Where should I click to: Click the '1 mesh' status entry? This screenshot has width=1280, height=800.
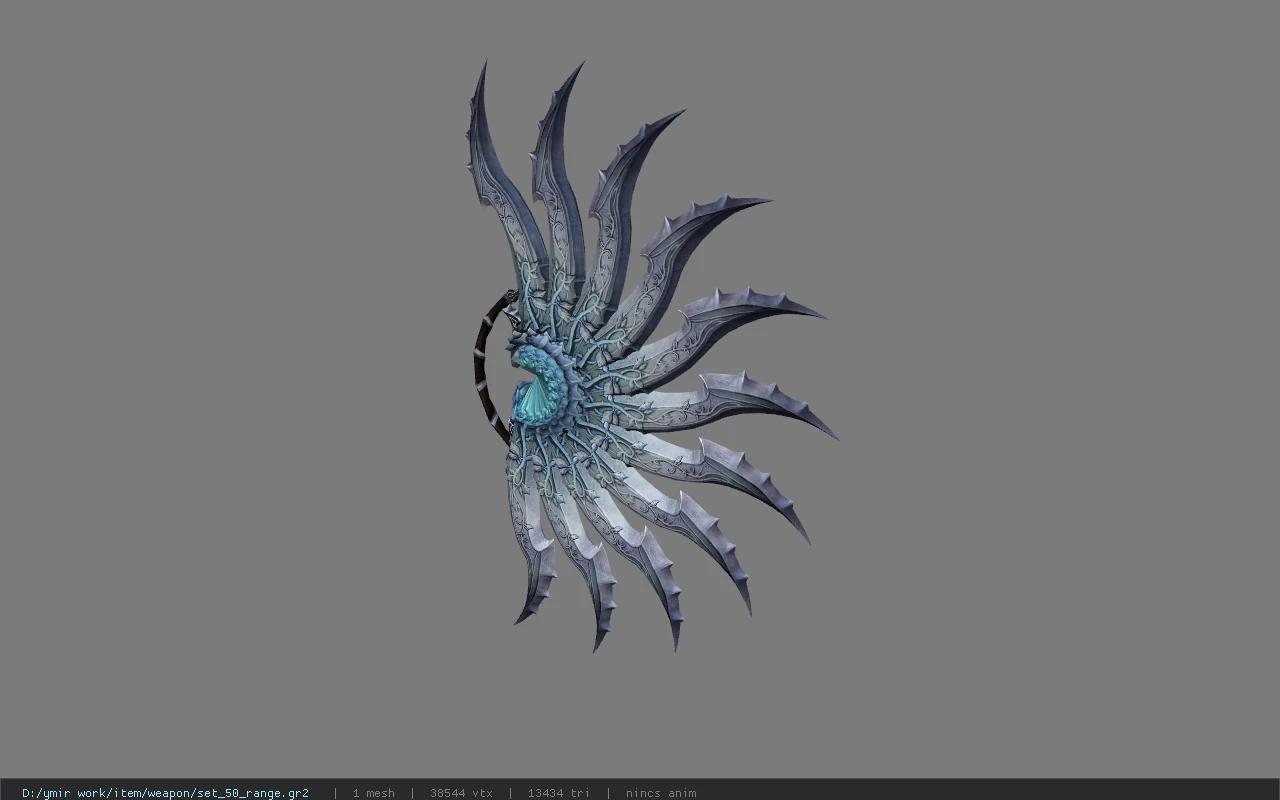tap(373, 793)
